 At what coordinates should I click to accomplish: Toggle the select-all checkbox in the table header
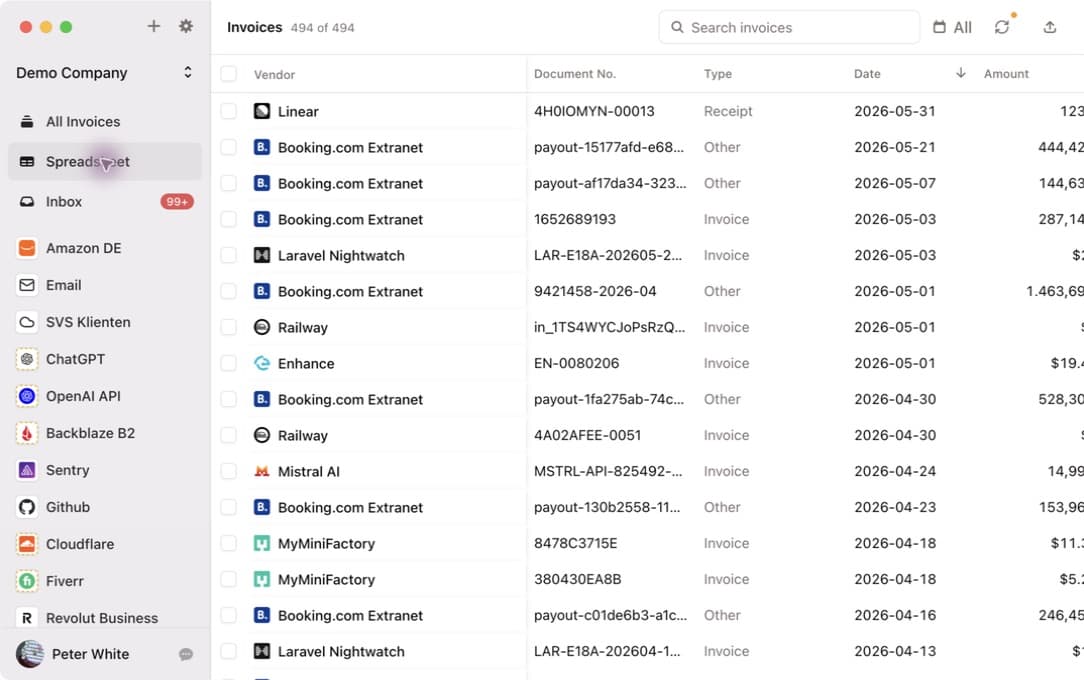click(229, 74)
